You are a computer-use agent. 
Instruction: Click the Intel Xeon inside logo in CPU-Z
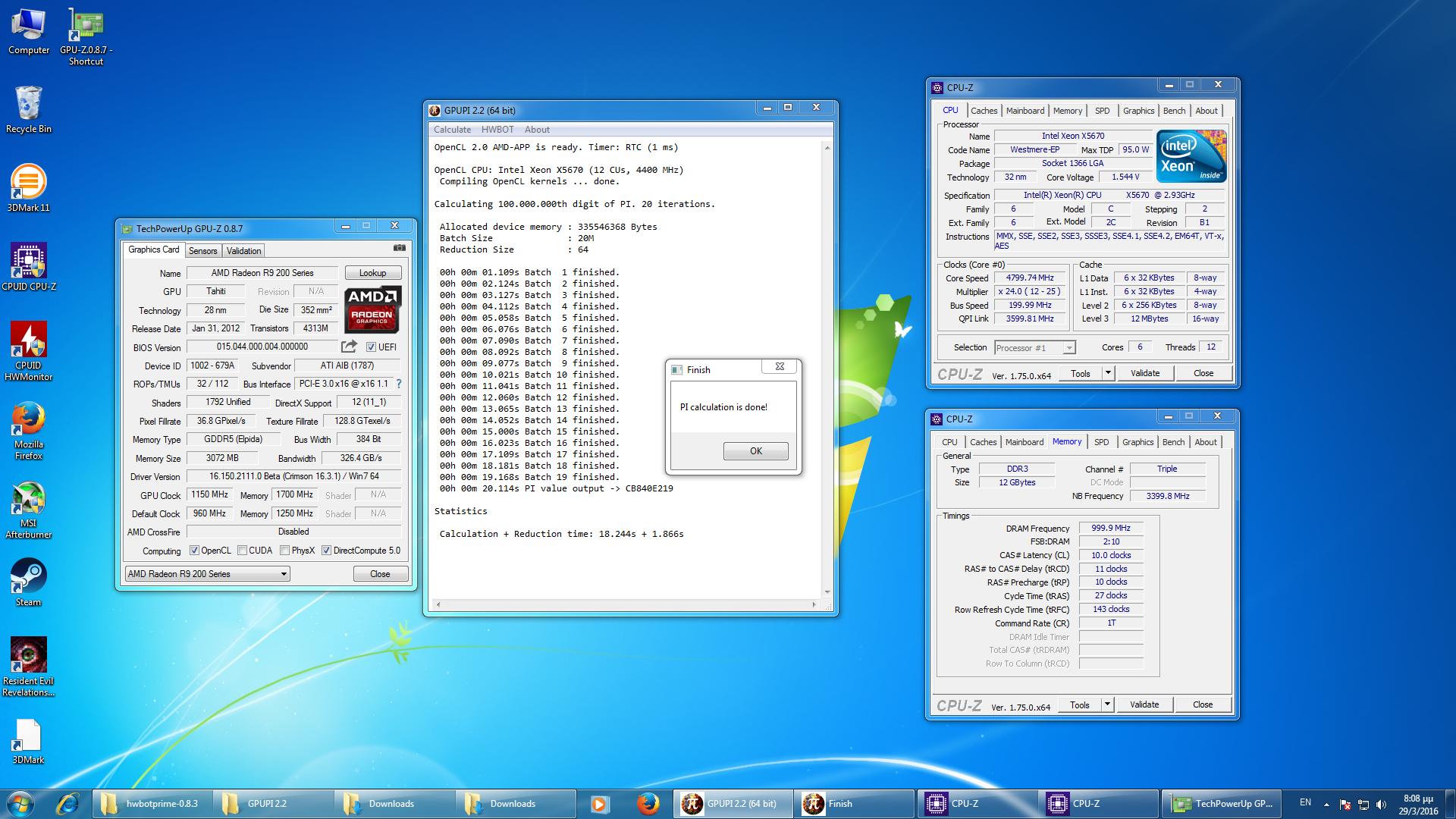tap(1191, 156)
